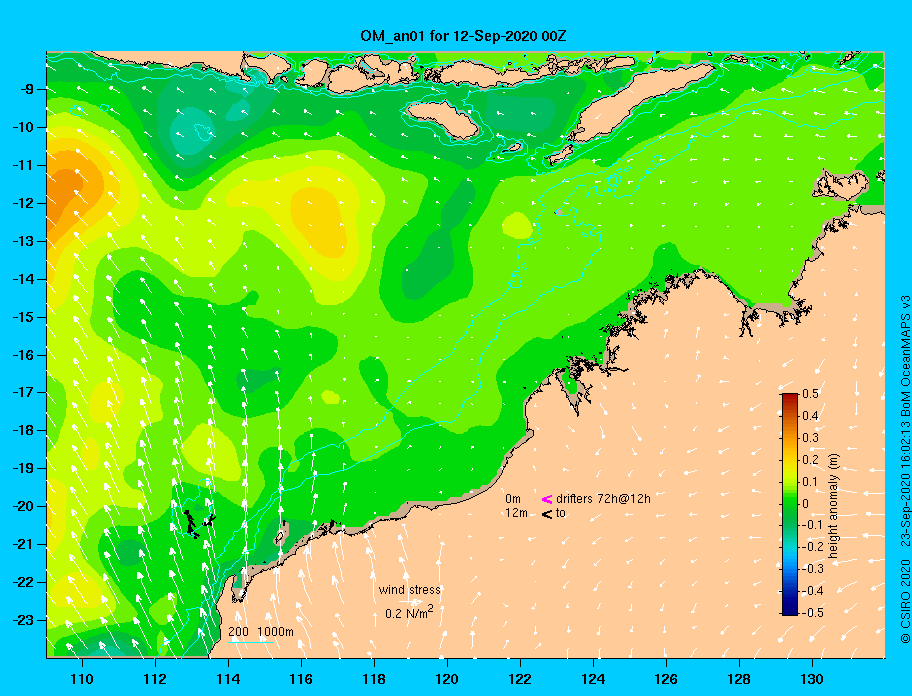Screen dimensions: 912x696
Task: Click the latitude label -12
Action: tap(23, 204)
